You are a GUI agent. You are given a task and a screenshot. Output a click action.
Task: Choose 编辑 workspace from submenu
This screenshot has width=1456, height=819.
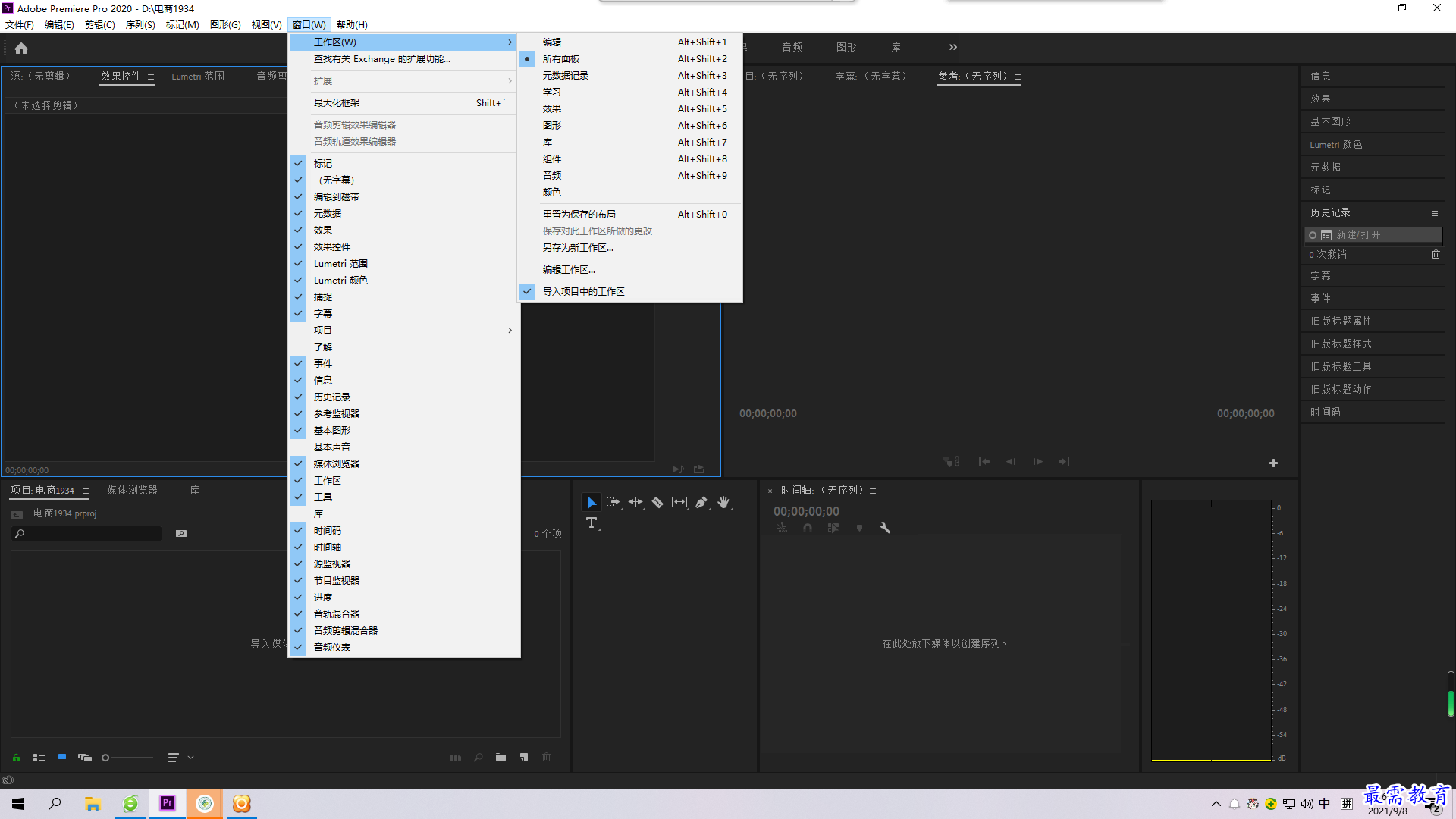click(630, 42)
